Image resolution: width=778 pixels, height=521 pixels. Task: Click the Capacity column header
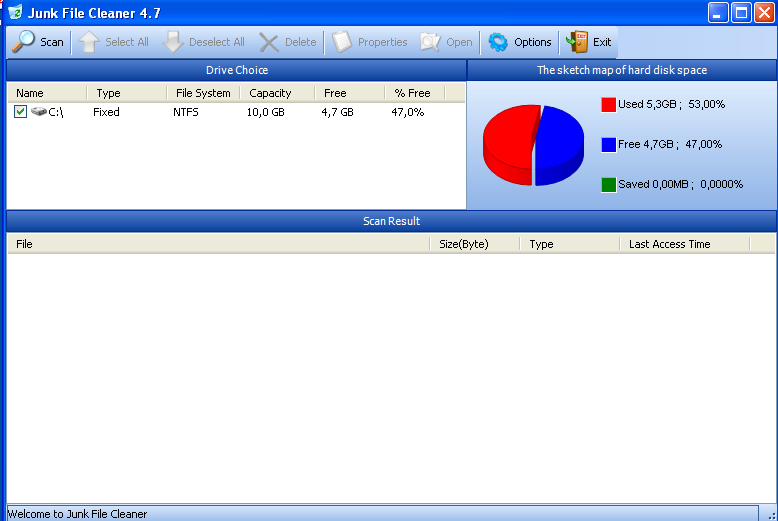pyautogui.click(x=278, y=93)
